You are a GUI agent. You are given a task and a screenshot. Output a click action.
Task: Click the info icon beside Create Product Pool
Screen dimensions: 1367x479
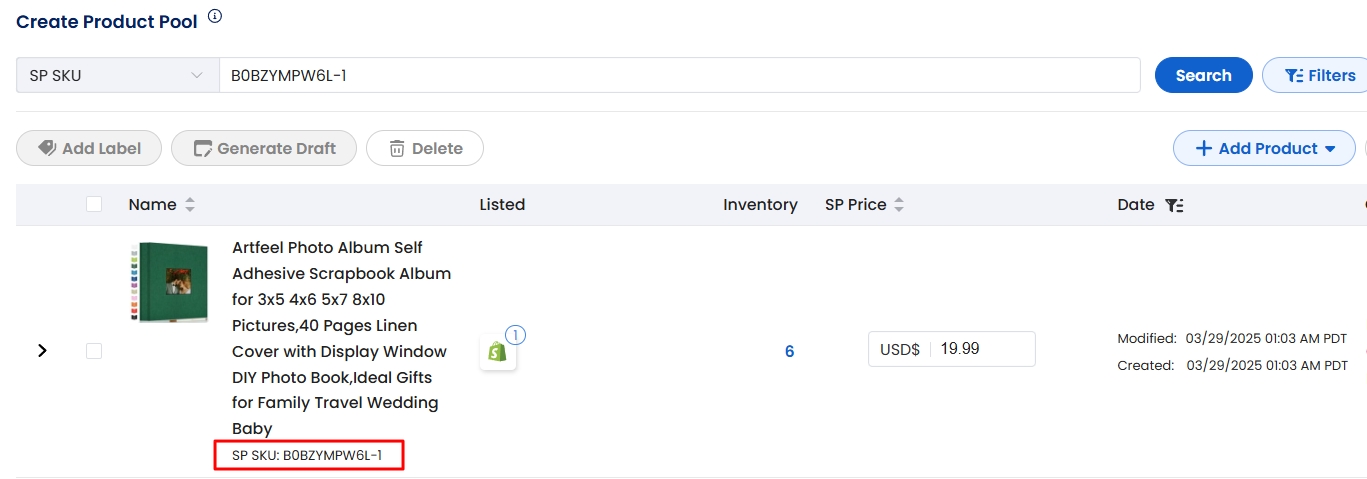pyautogui.click(x=215, y=16)
